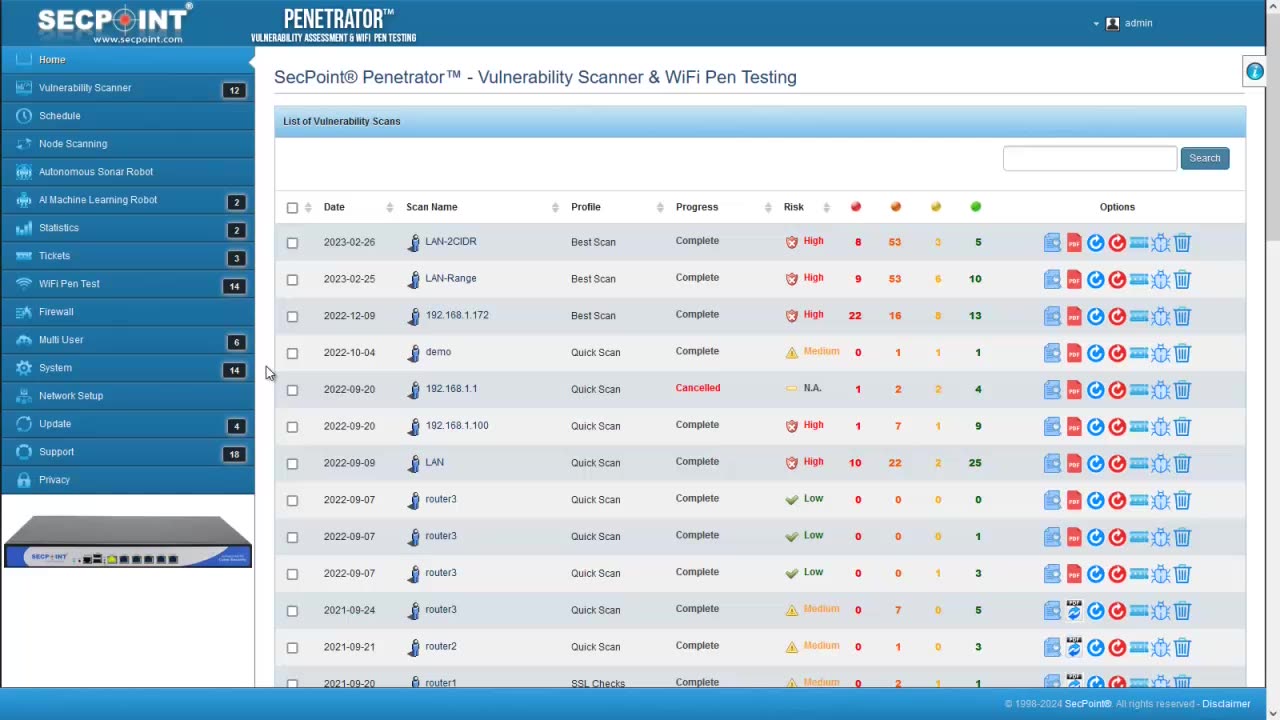Screen dimensions: 1280x720
Task: Click bug icon for 192.168.1.172 scan
Action: [x=1160, y=317]
